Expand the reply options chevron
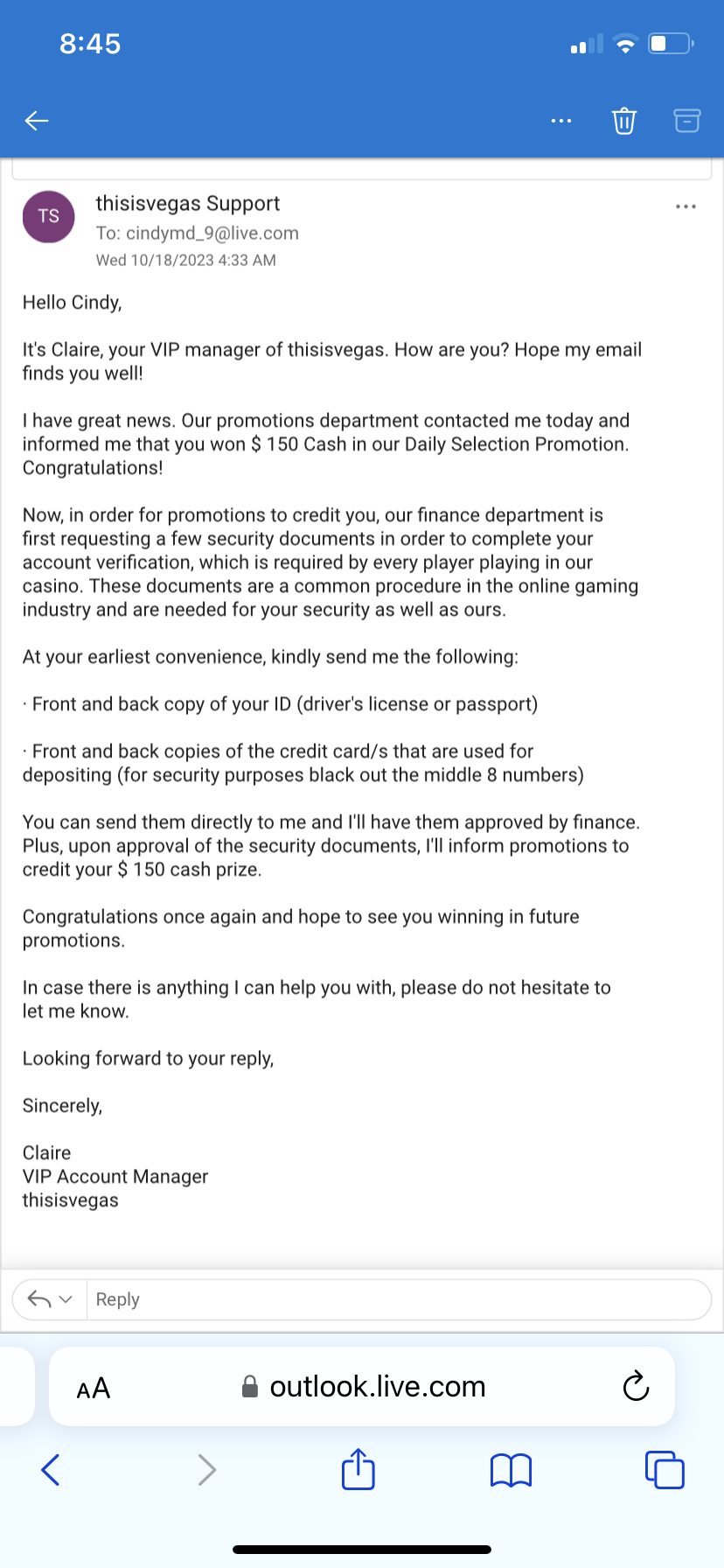This screenshot has height=1568, width=724. click(x=66, y=1299)
